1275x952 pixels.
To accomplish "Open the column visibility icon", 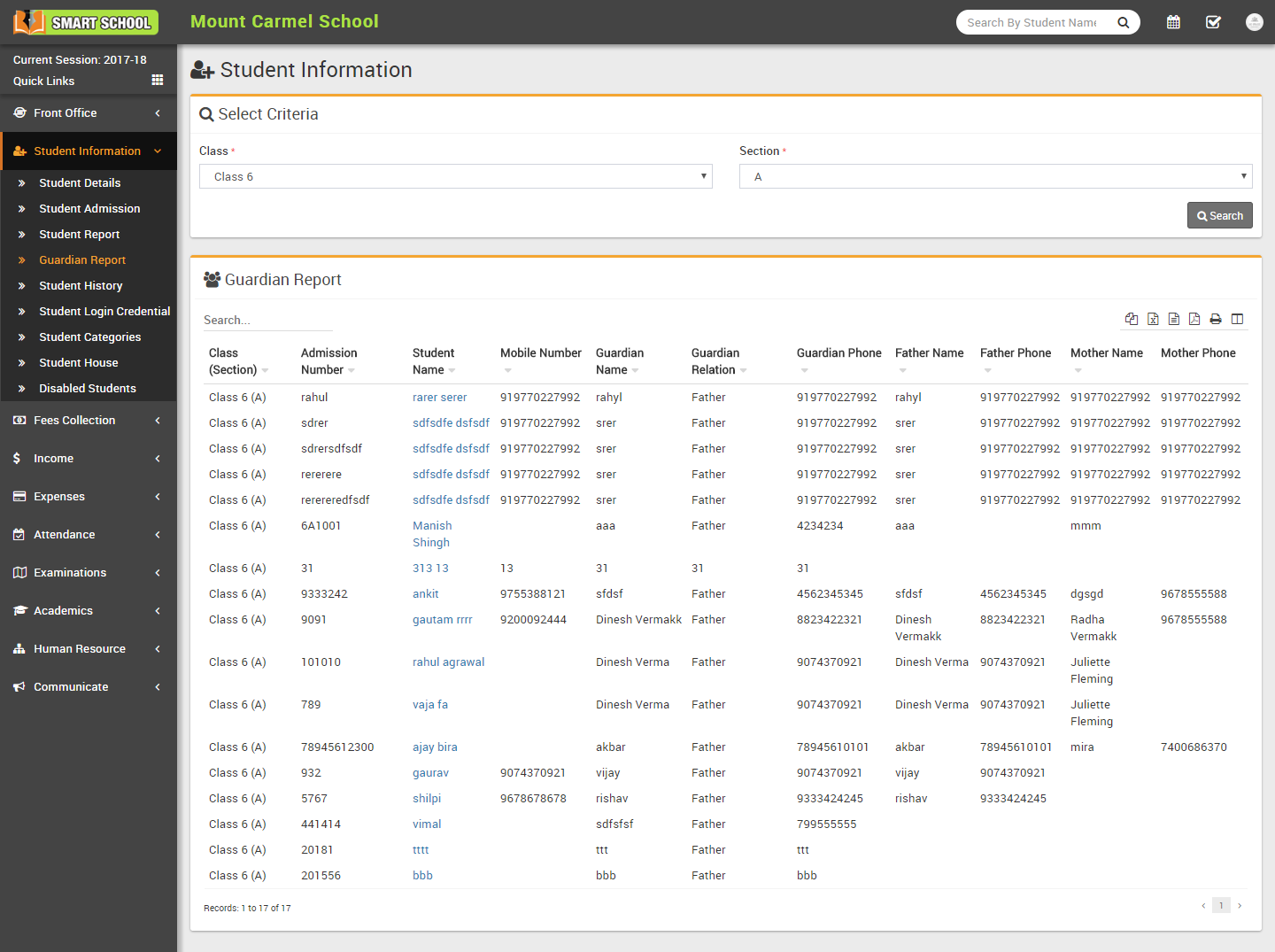I will (x=1238, y=319).
